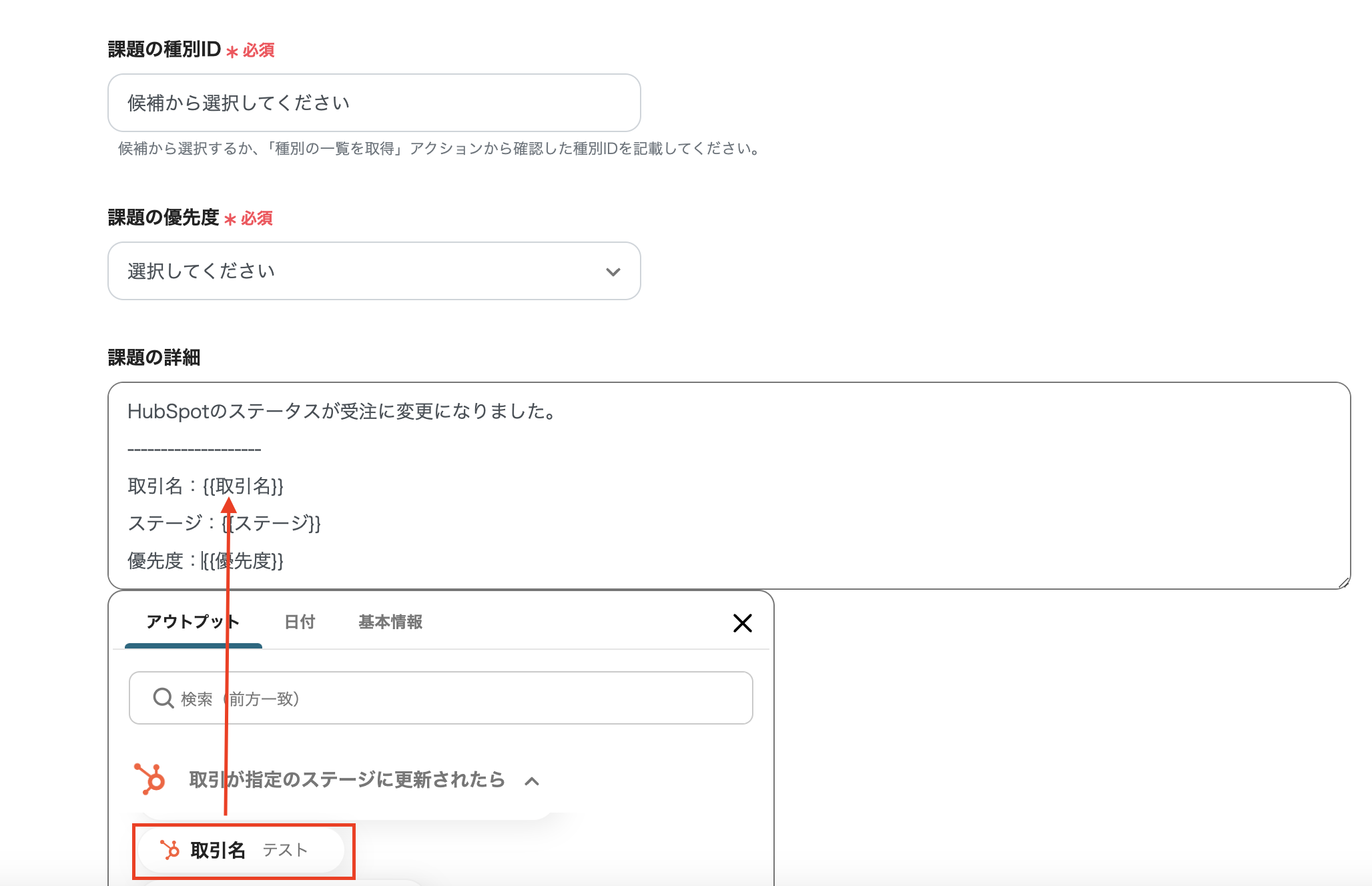Click the {{ステージ}} placeholder in the description

click(272, 524)
